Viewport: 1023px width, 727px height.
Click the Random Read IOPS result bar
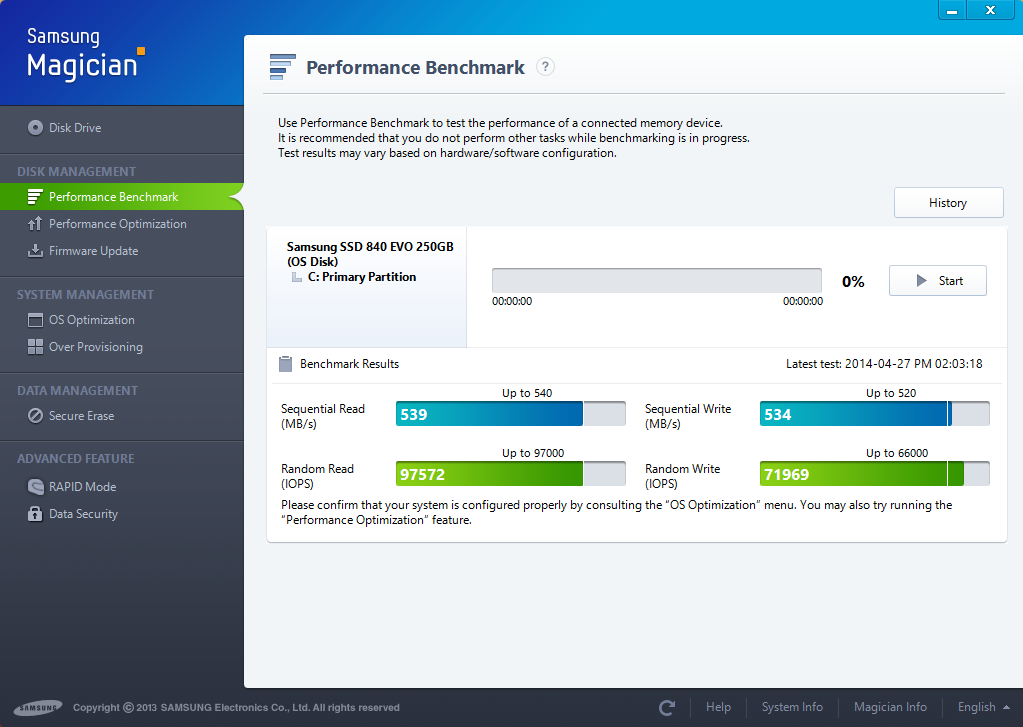[x=511, y=474]
